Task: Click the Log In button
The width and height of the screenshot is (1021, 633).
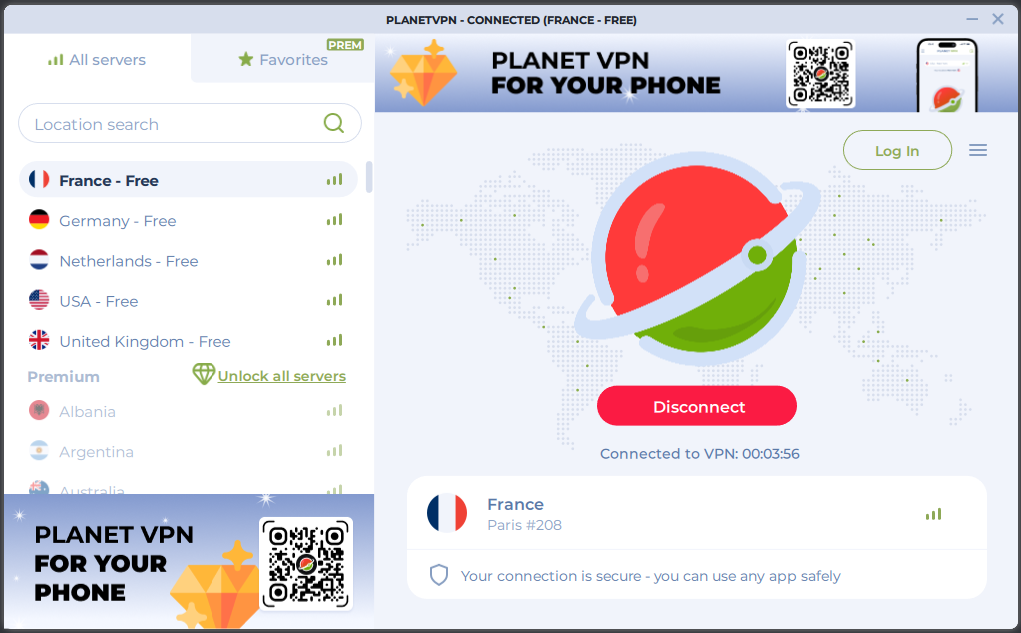Action: click(897, 150)
